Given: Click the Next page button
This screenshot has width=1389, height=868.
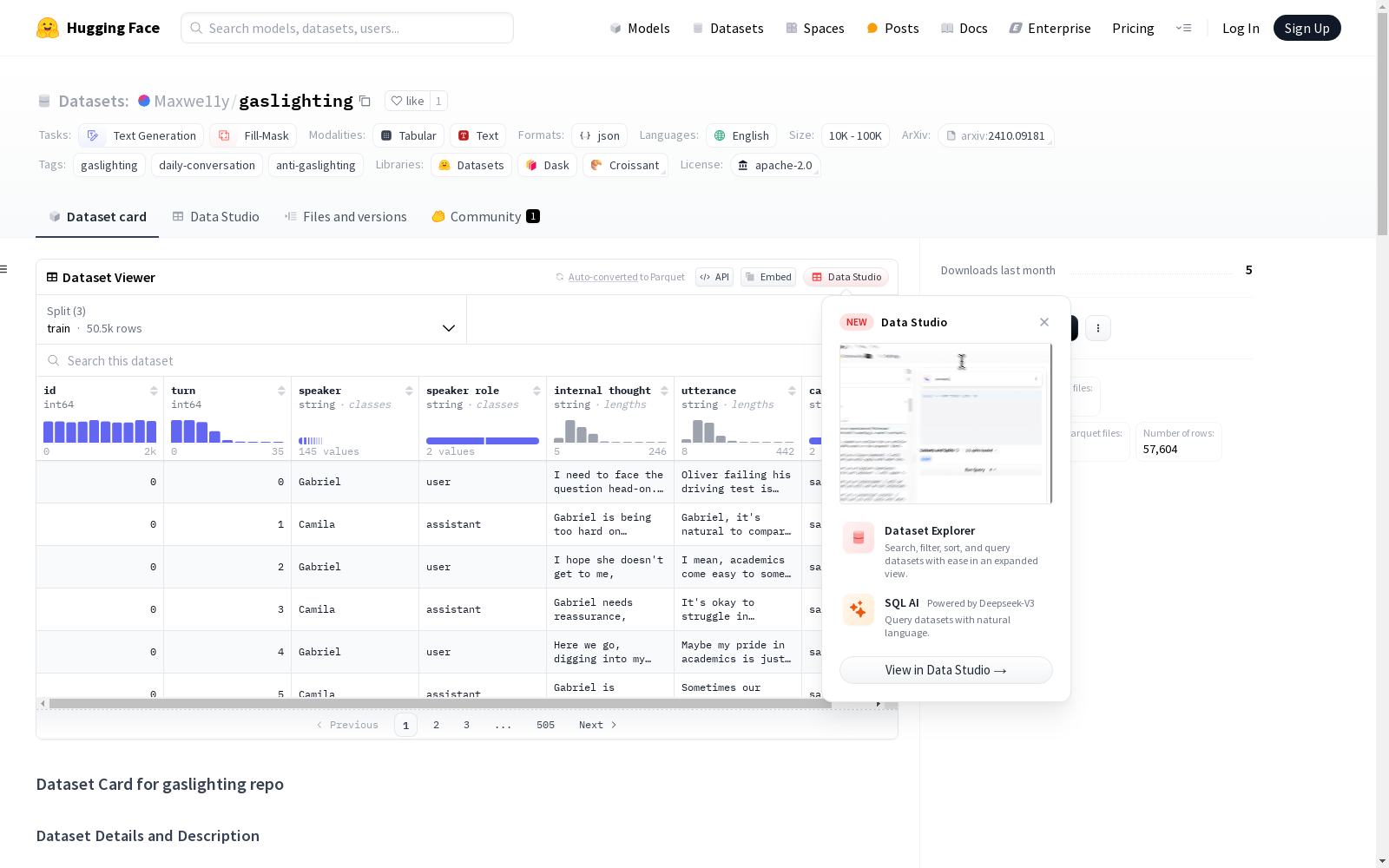Looking at the screenshot, I should (597, 725).
